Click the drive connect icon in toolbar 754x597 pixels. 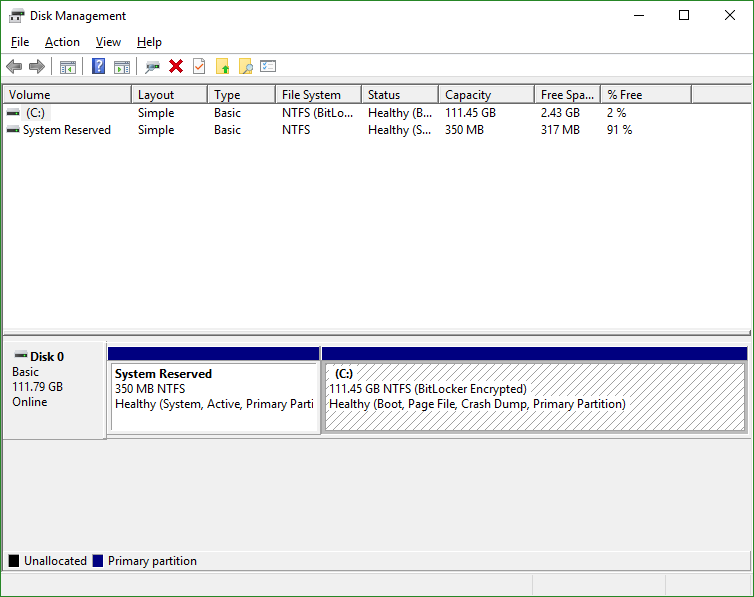[152, 67]
